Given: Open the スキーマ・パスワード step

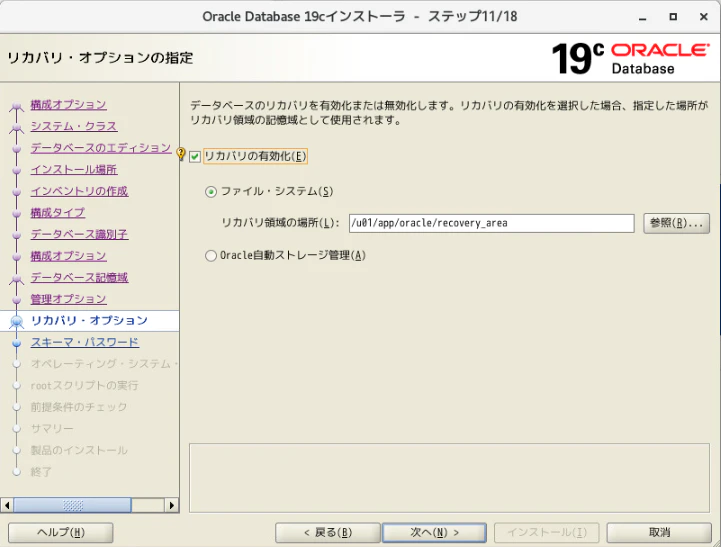Looking at the screenshot, I should pyautogui.click(x=85, y=342).
